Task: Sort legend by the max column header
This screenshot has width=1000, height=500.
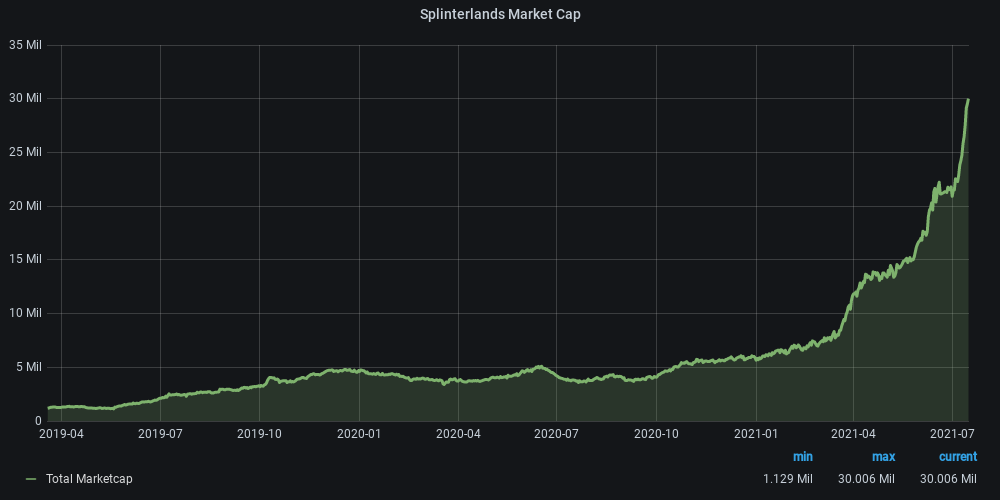Action: (x=883, y=457)
